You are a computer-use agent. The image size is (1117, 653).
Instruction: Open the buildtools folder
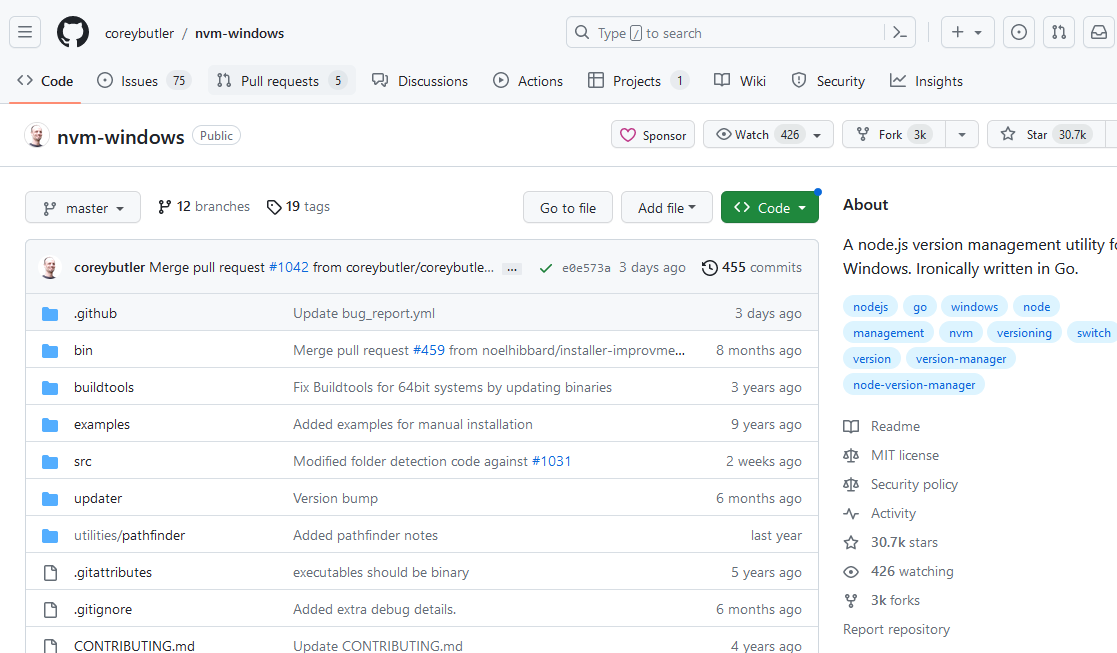pos(104,387)
